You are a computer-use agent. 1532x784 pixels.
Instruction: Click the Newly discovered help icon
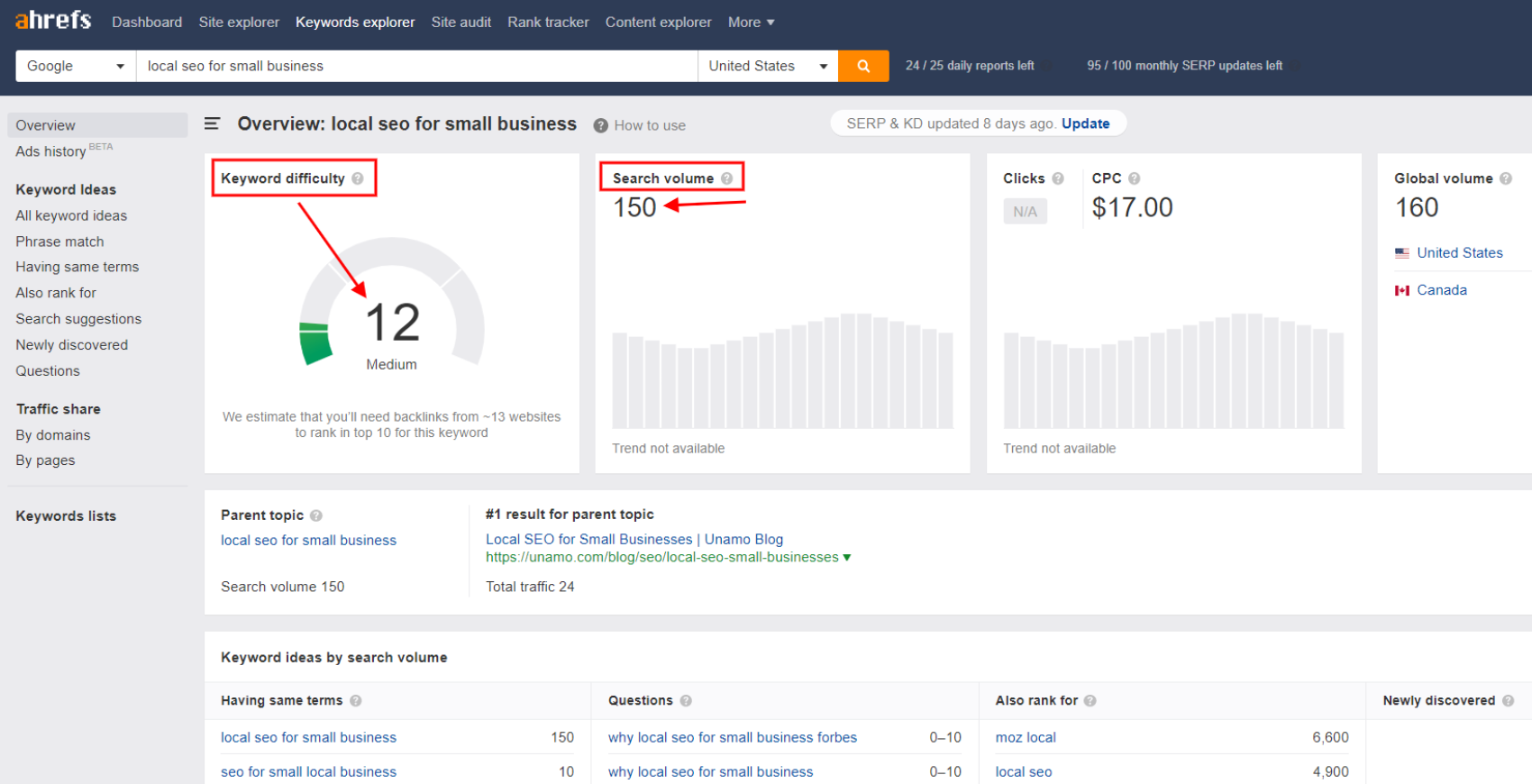tap(1509, 701)
